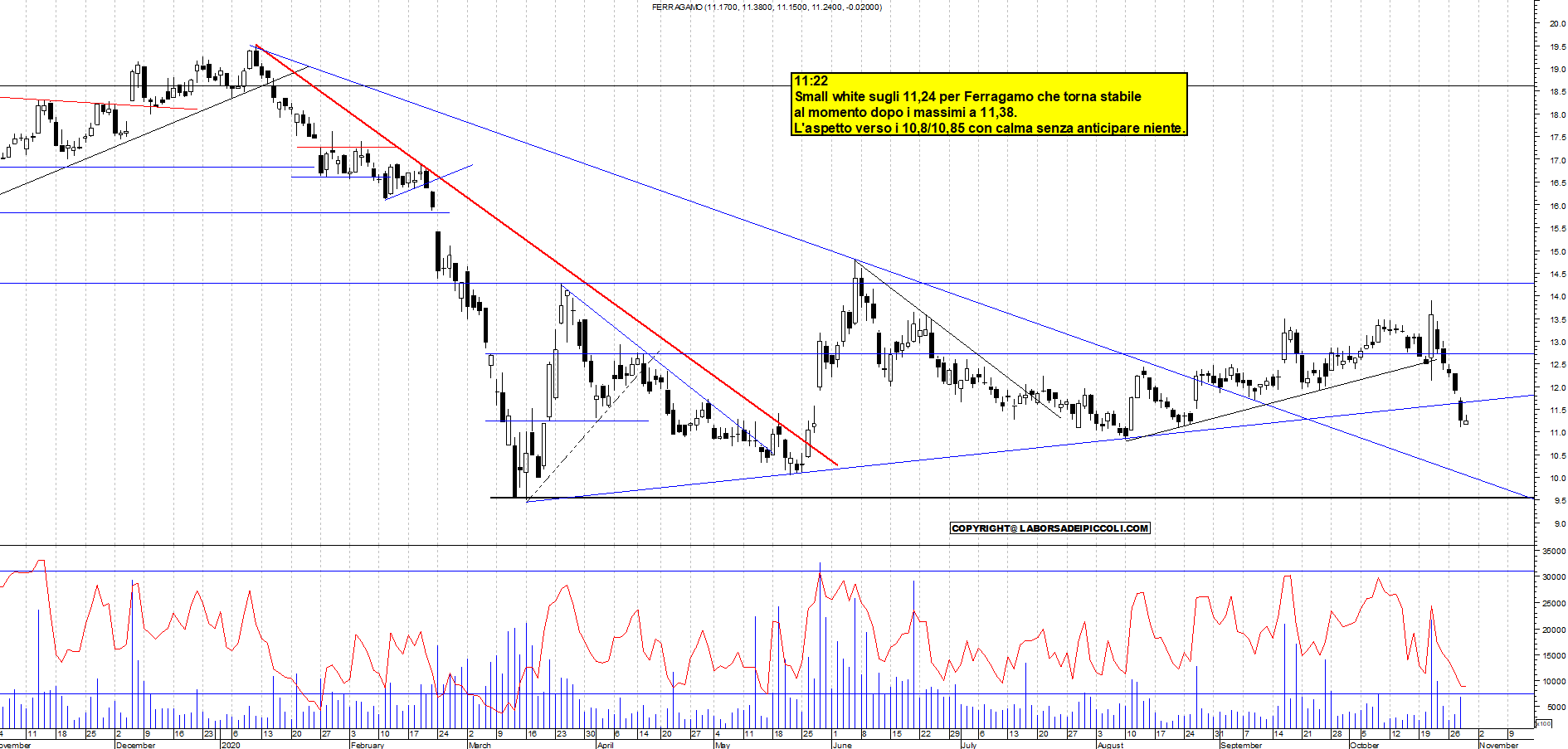Click the 18.0 price axis label

[1557, 115]
